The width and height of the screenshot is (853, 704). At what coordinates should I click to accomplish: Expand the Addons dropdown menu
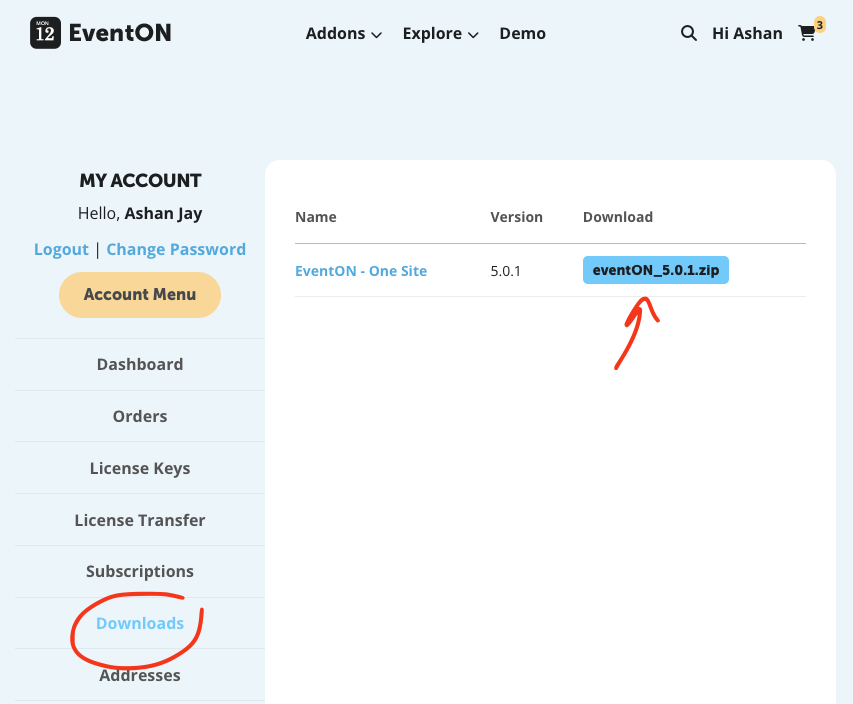[343, 34]
